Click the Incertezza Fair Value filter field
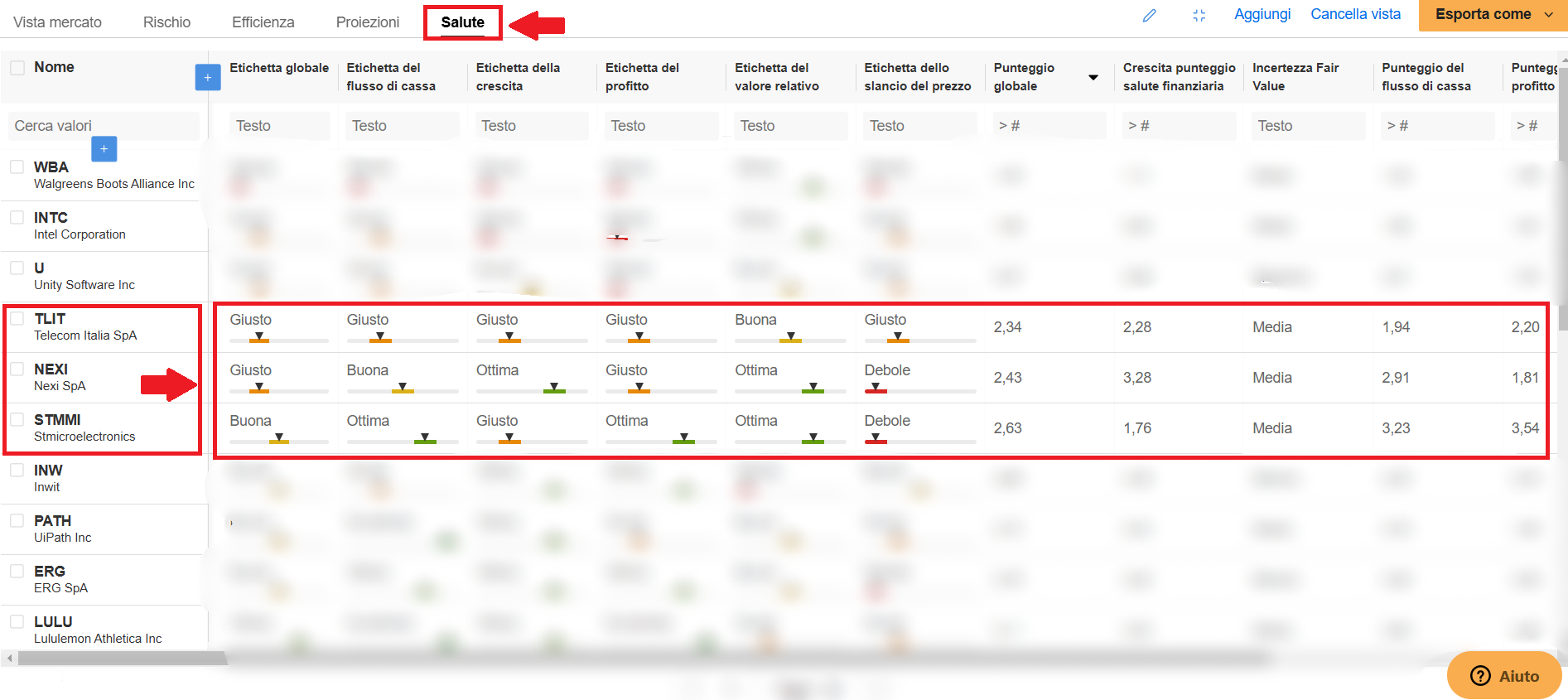The image size is (1568, 700). (x=1308, y=126)
